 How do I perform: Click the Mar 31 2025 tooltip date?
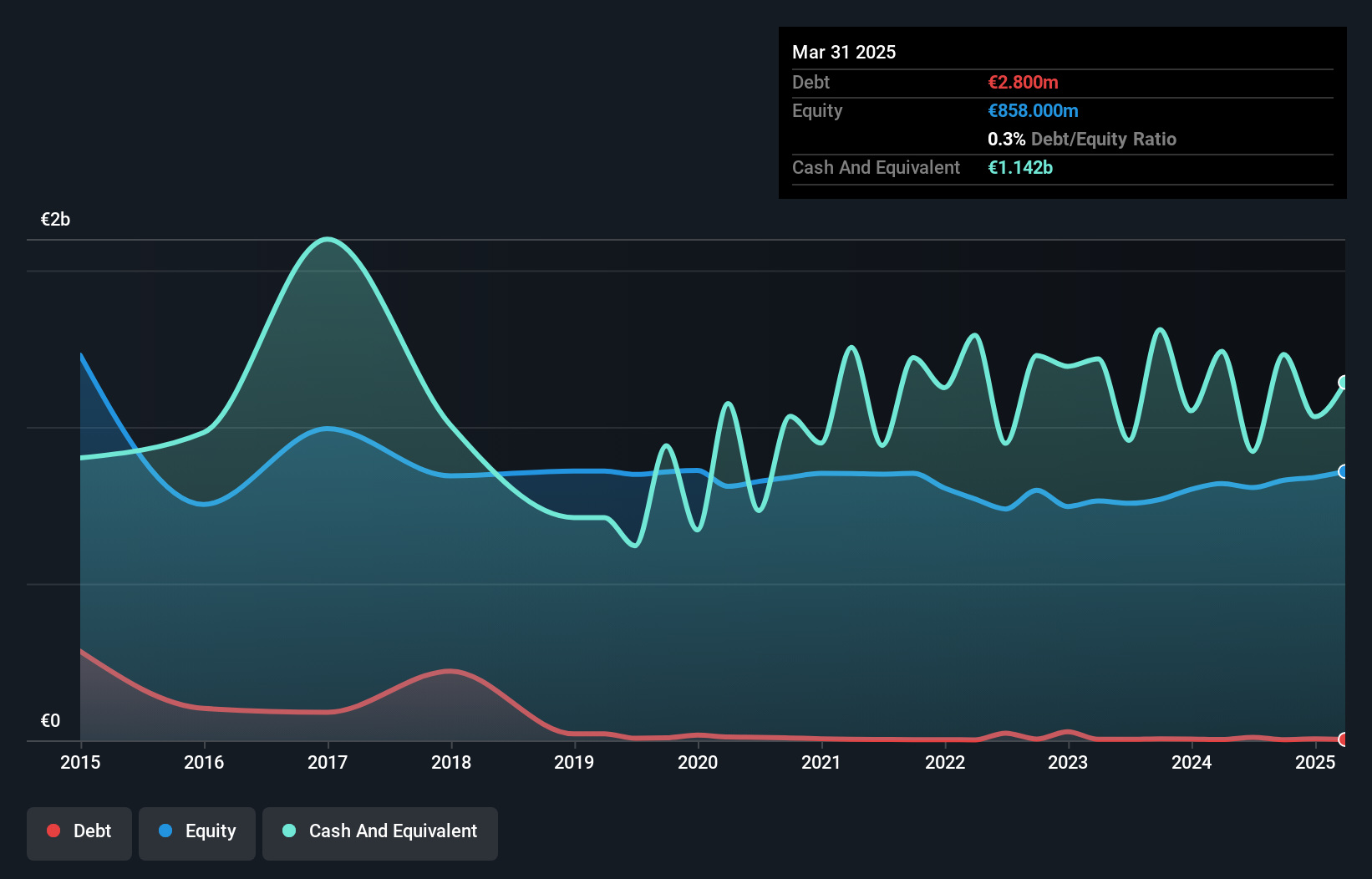pos(844,52)
